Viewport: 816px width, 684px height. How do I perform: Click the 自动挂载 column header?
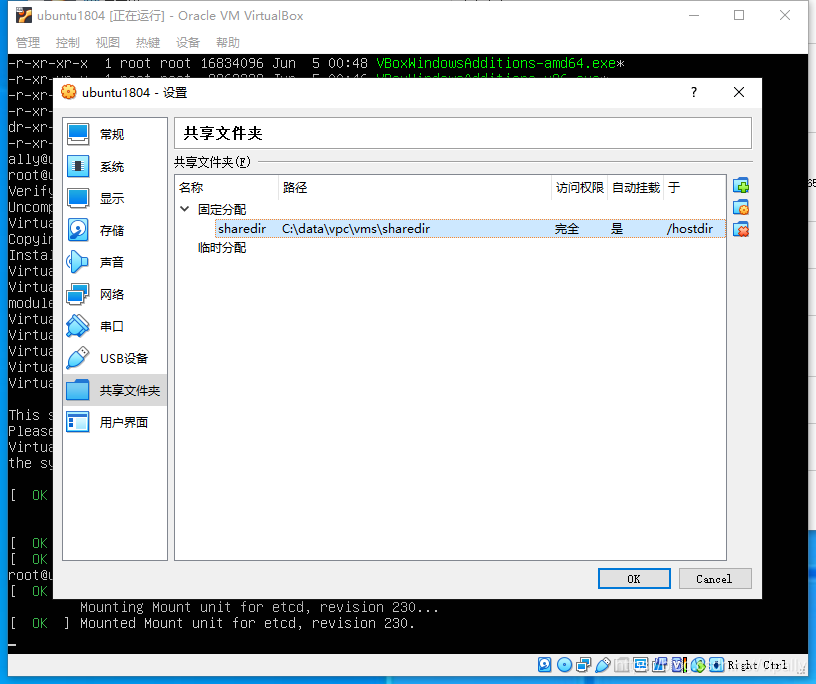coord(635,187)
